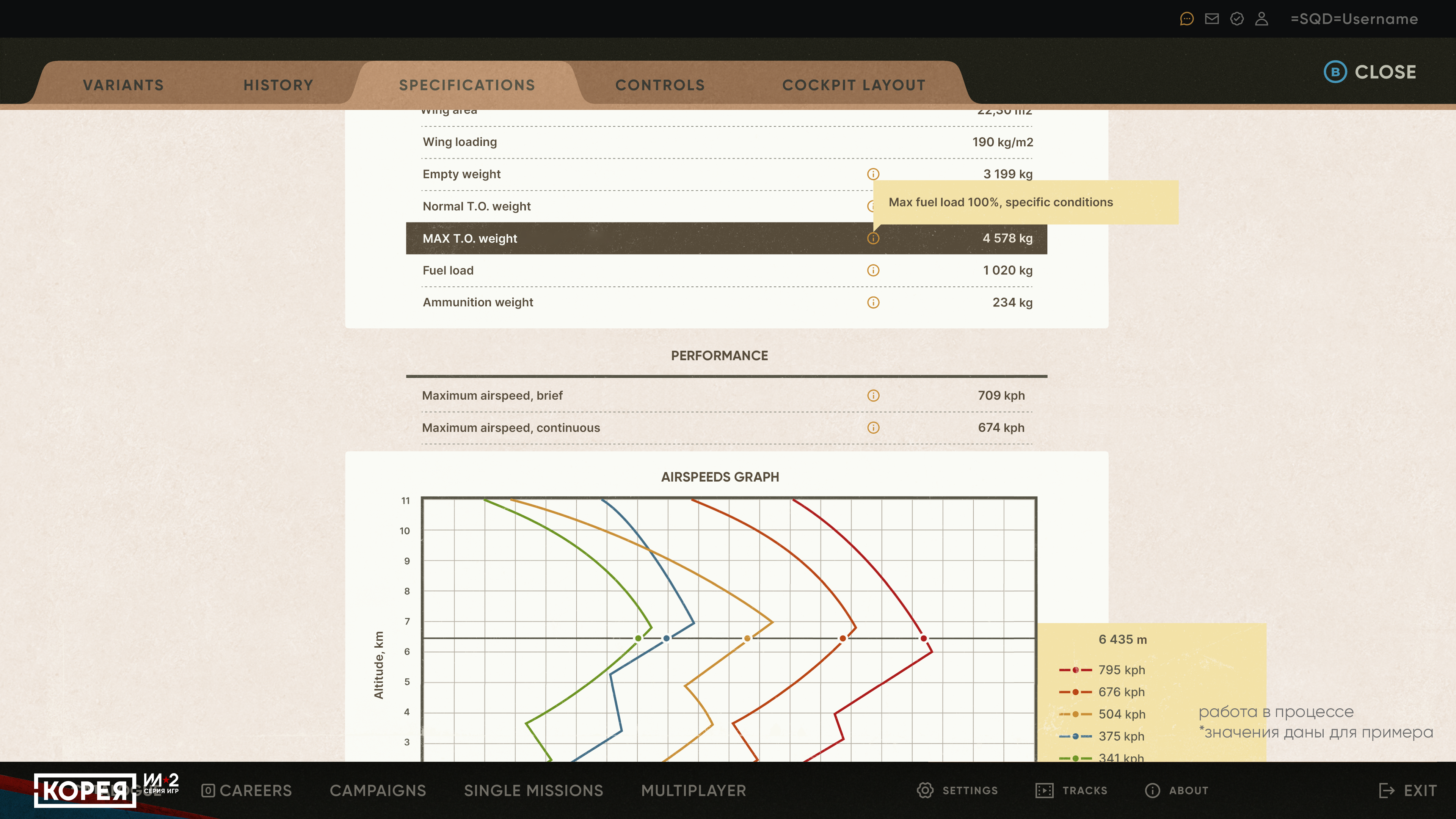Click the verified checkmark badge icon

click(1237, 19)
